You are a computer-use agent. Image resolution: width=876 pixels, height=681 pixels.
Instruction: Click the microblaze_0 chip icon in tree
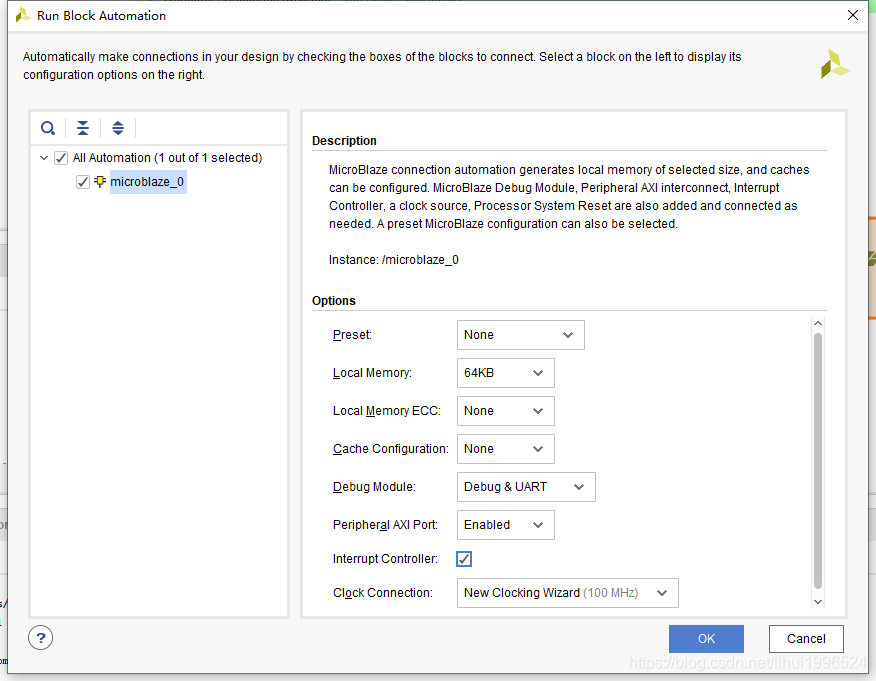pyautogui.click(x=100, y=182)
